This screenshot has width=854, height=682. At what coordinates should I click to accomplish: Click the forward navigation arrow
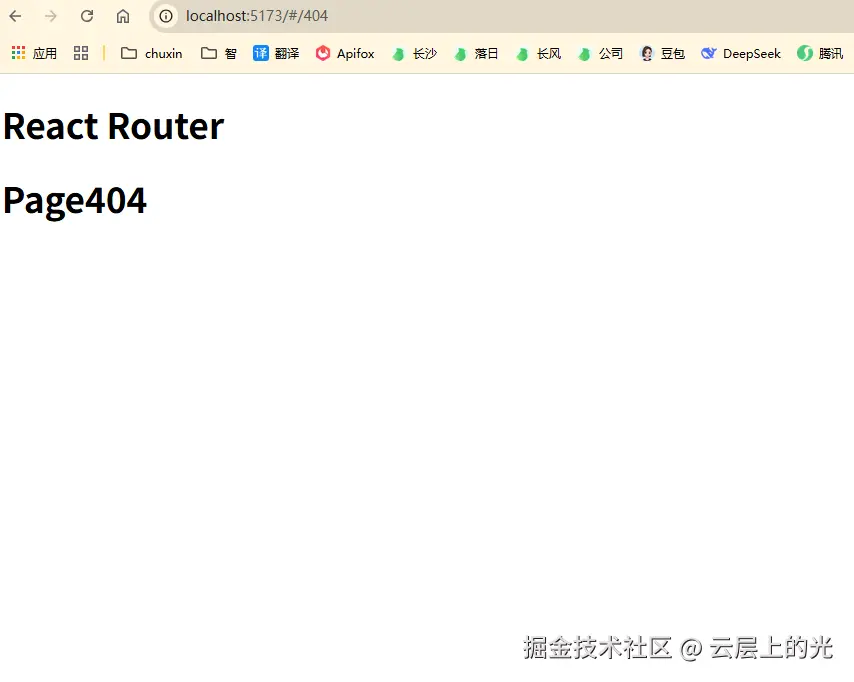point(51,16)
